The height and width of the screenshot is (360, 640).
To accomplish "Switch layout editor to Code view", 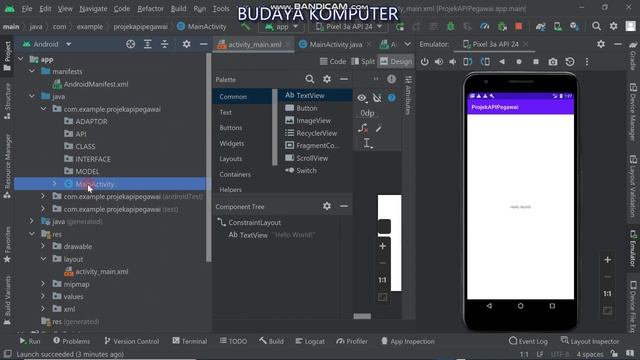I will (x=333, y=62).
